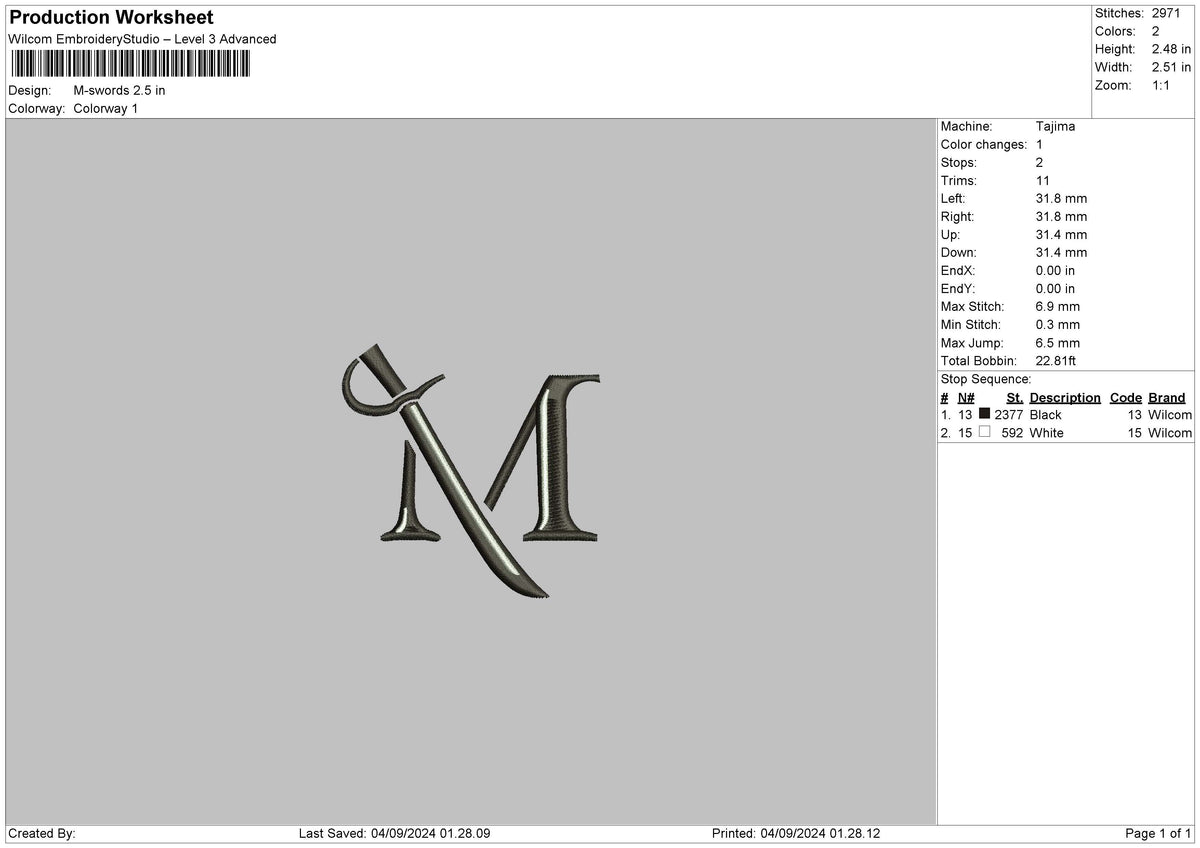Select the White thread description row
Image resolution: width=1200 pixels, height=848 pixels.
tap(1046, 432)
